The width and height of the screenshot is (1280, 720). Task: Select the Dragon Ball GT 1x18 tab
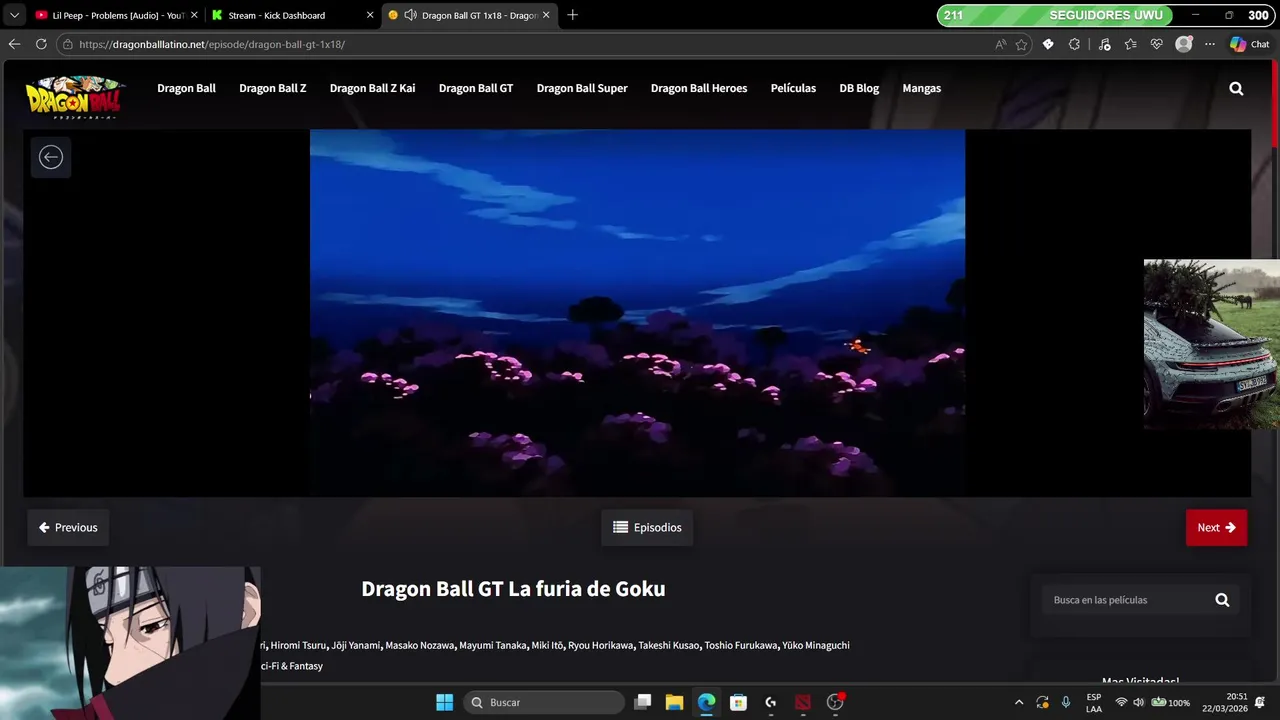469,15
